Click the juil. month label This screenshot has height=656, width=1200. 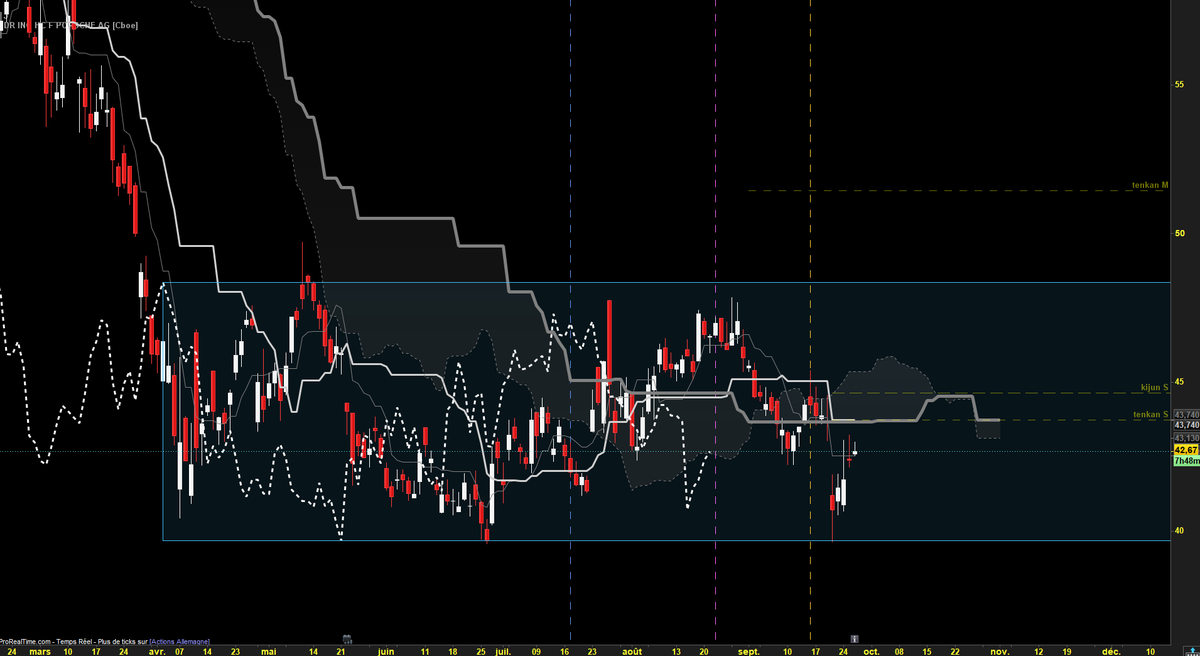[503, 651]
